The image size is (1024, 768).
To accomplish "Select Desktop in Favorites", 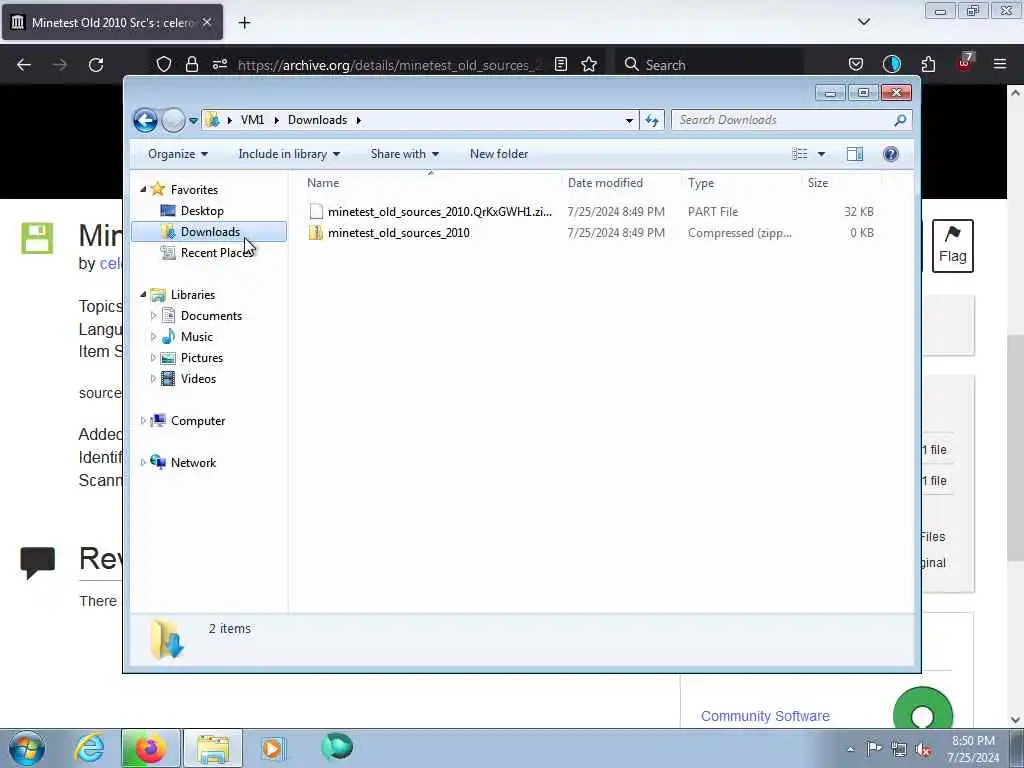I will [202, 211].
